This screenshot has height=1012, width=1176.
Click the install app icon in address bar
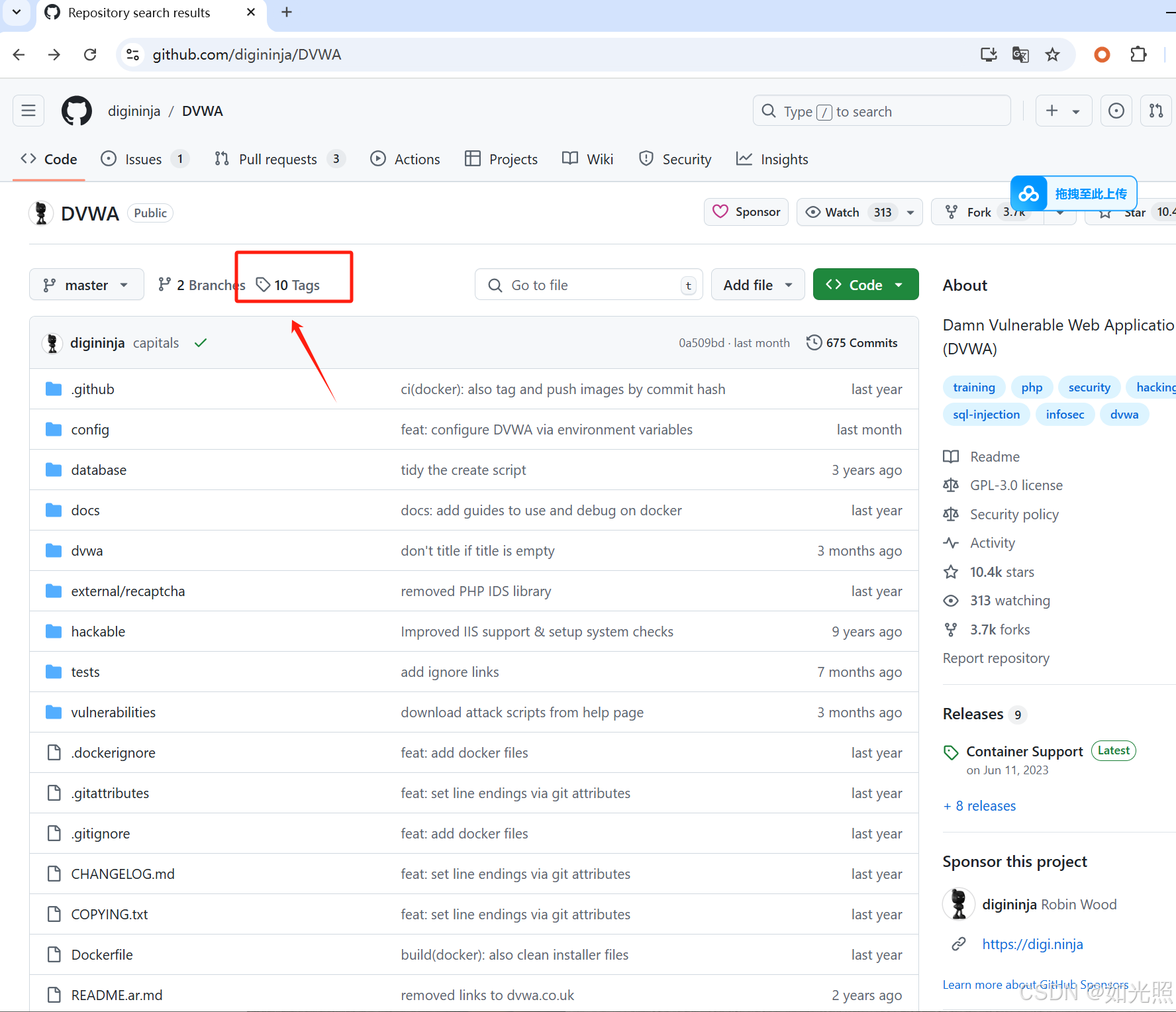989,54
